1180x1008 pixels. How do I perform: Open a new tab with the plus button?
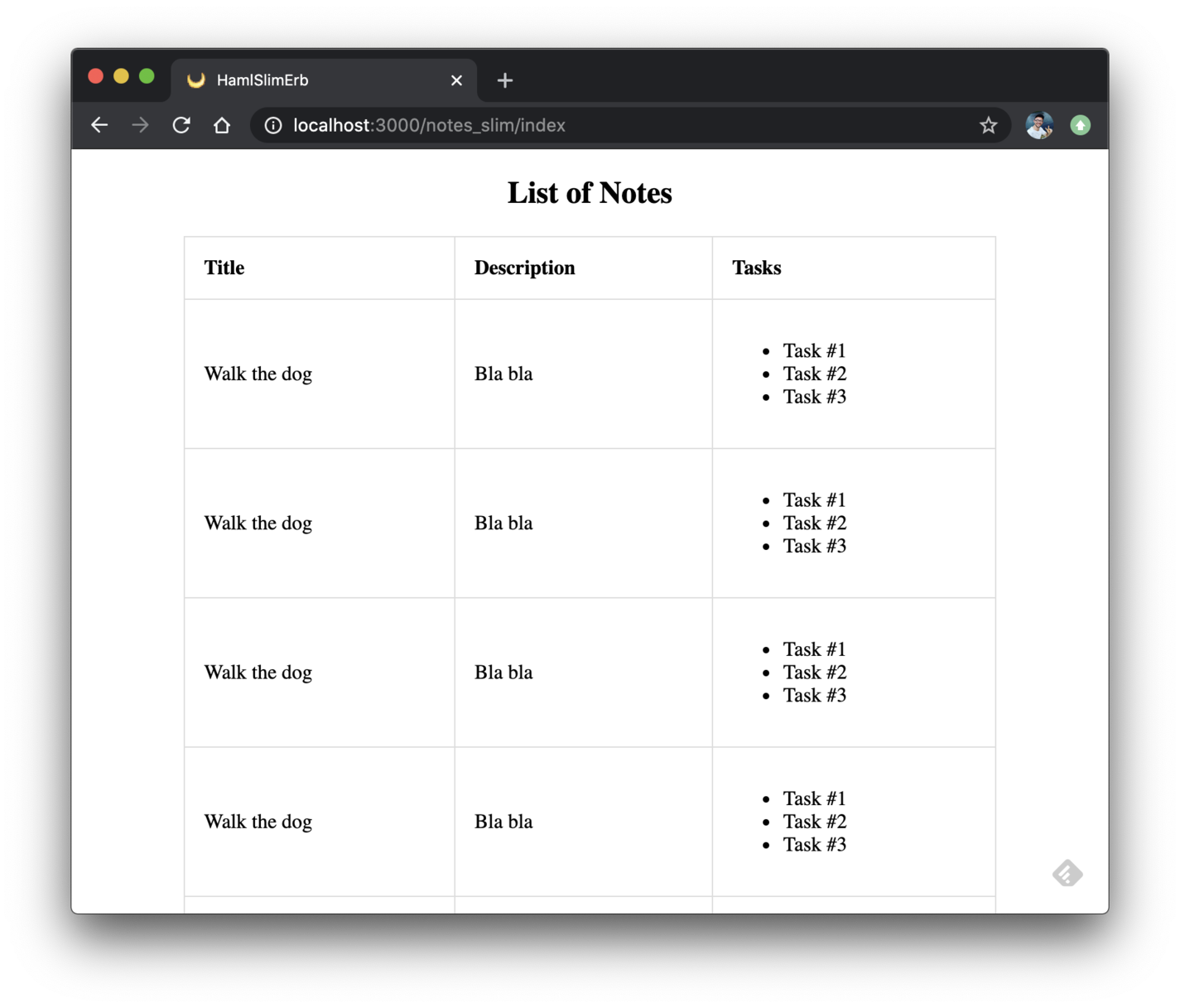504,80
